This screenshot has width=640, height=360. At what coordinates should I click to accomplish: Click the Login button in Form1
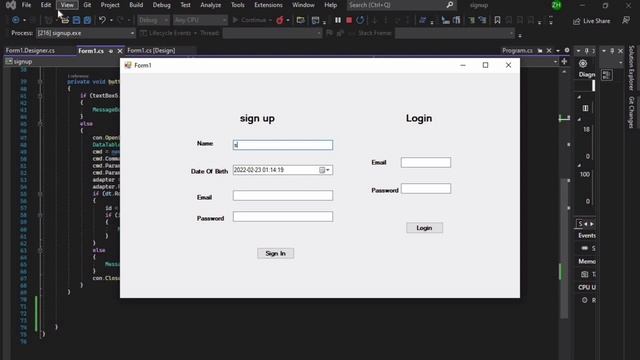click(424, 228)
